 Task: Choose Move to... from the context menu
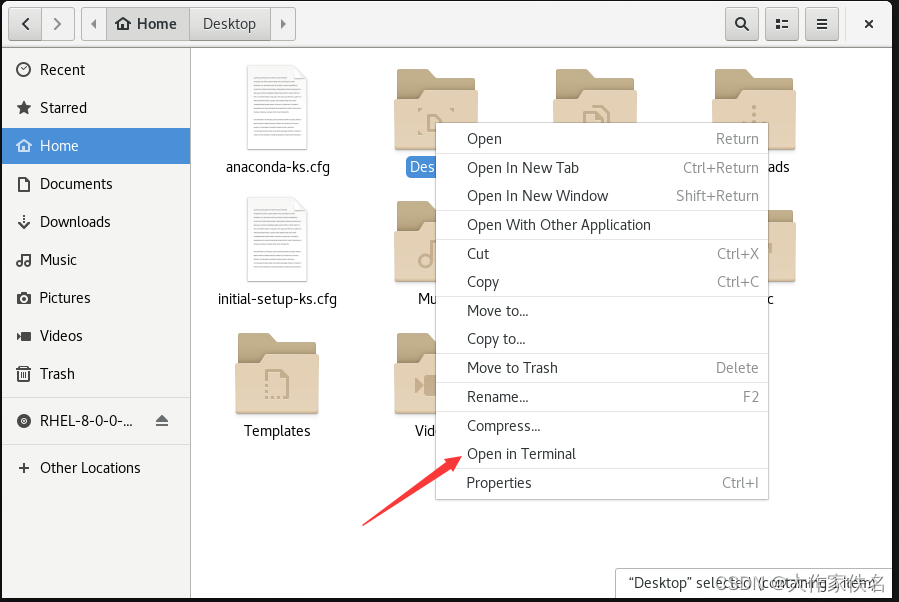tap(602, 311)
